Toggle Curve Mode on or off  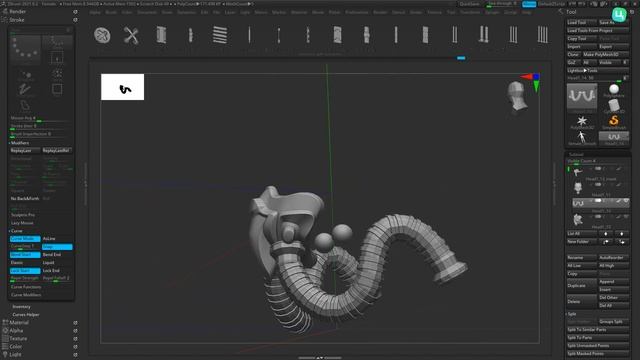pos(25,239)
